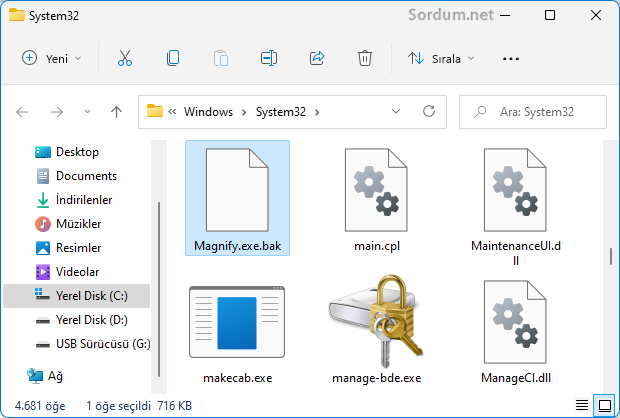The image size is (620, 418).
Task: Select the main.cpl file icon
Action: coord(376,190)
